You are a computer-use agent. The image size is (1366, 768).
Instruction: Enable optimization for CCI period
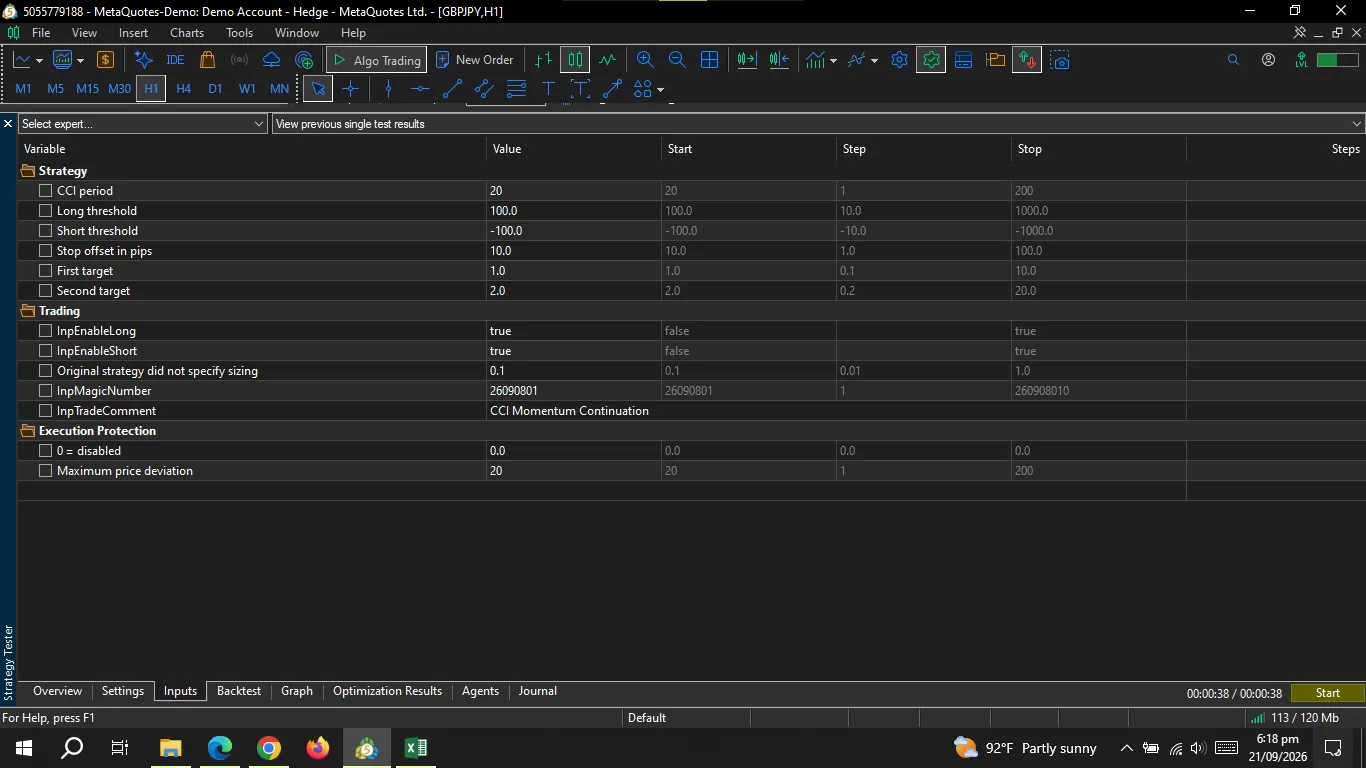tap(45, 191)
